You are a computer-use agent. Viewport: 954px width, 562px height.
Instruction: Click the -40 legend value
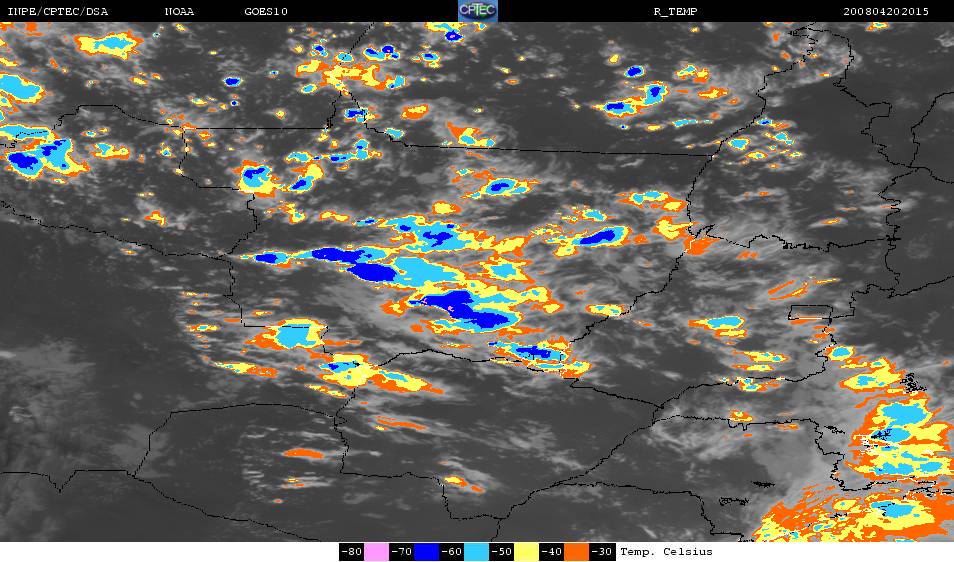[551, 552]
